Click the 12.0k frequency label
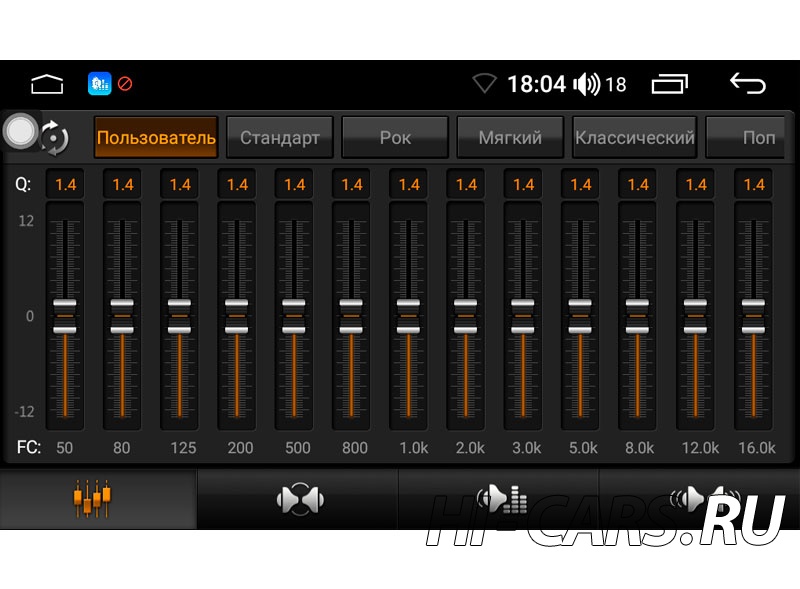This screenshot has width=800, height=589. pyautogui.click(x=700, y=448)
